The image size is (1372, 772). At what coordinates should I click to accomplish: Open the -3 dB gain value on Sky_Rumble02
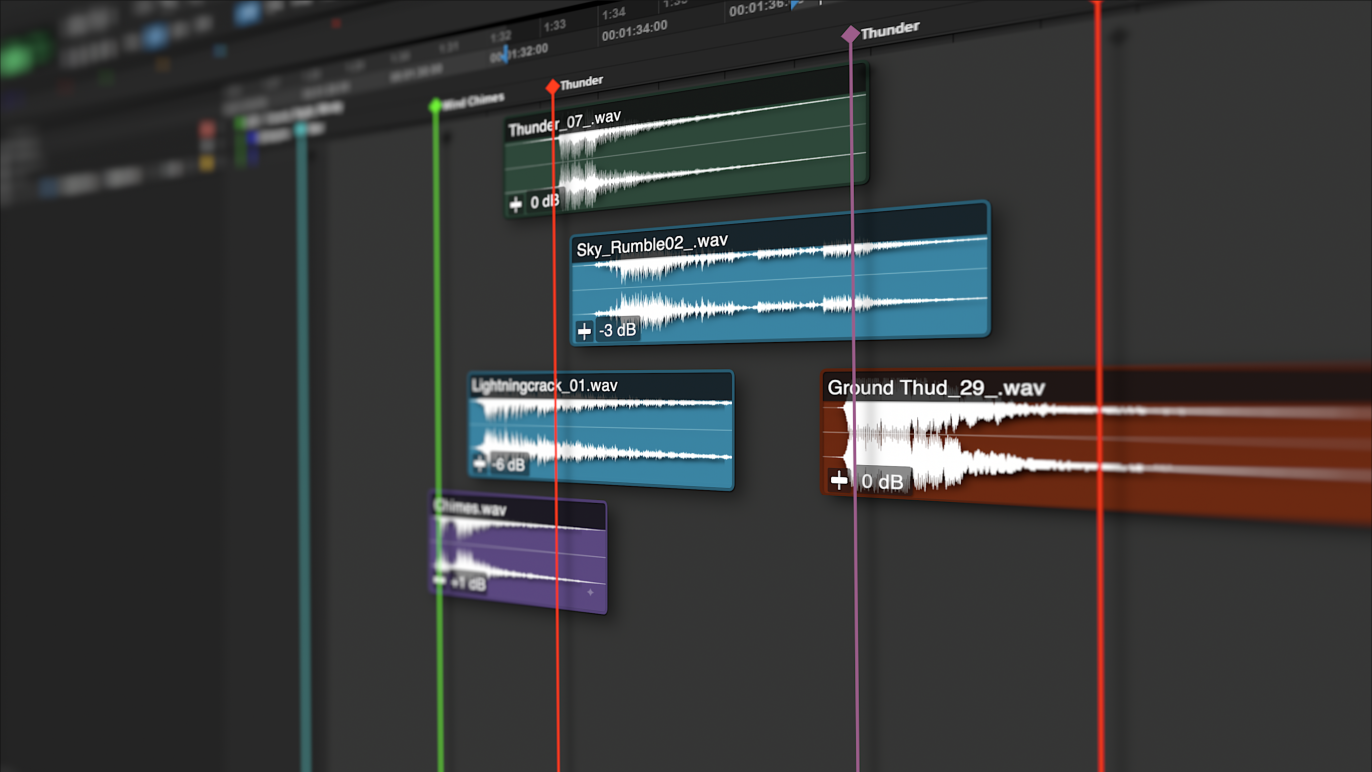618,329
